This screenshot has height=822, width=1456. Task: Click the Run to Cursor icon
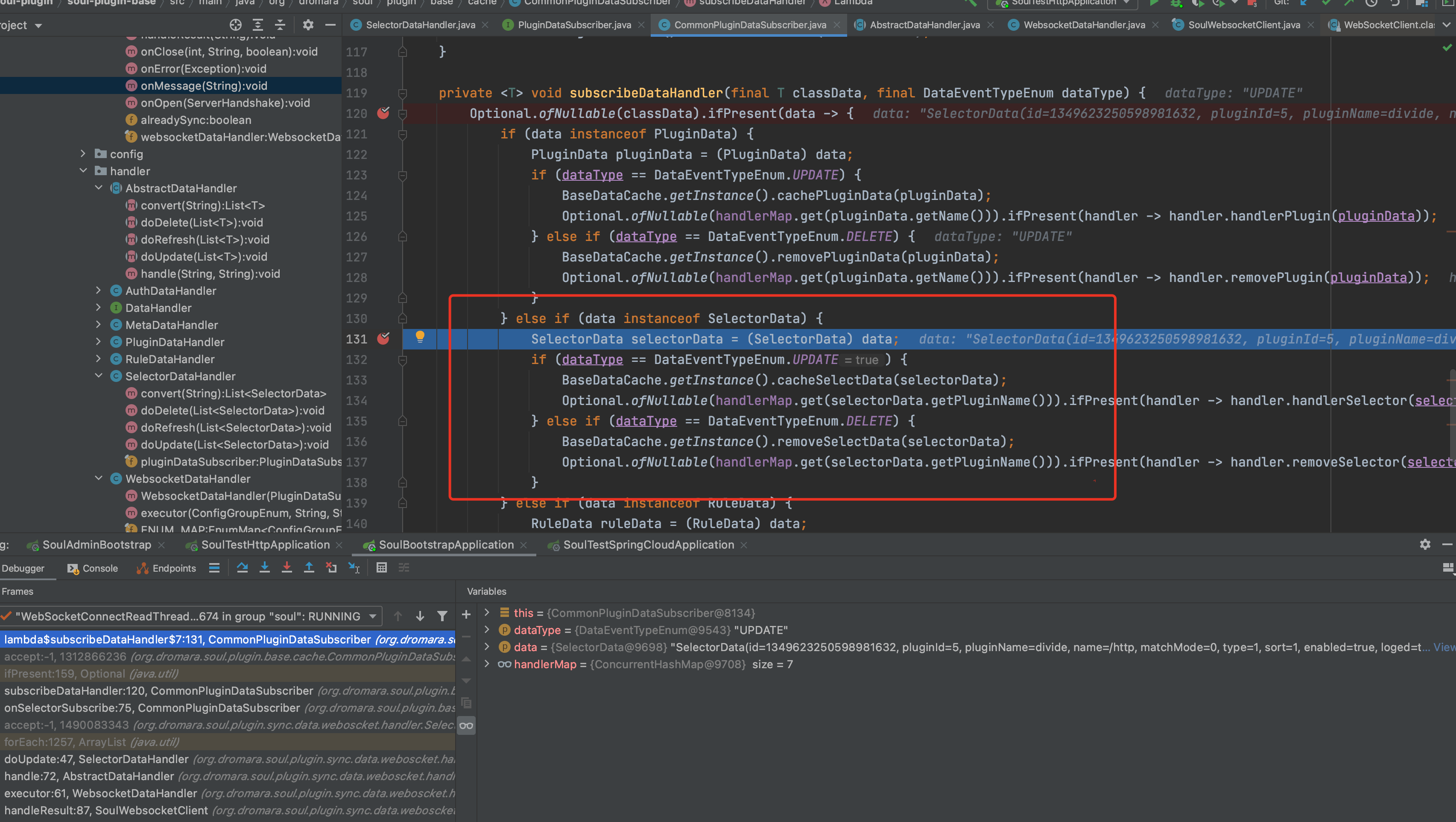coord(354,567)
